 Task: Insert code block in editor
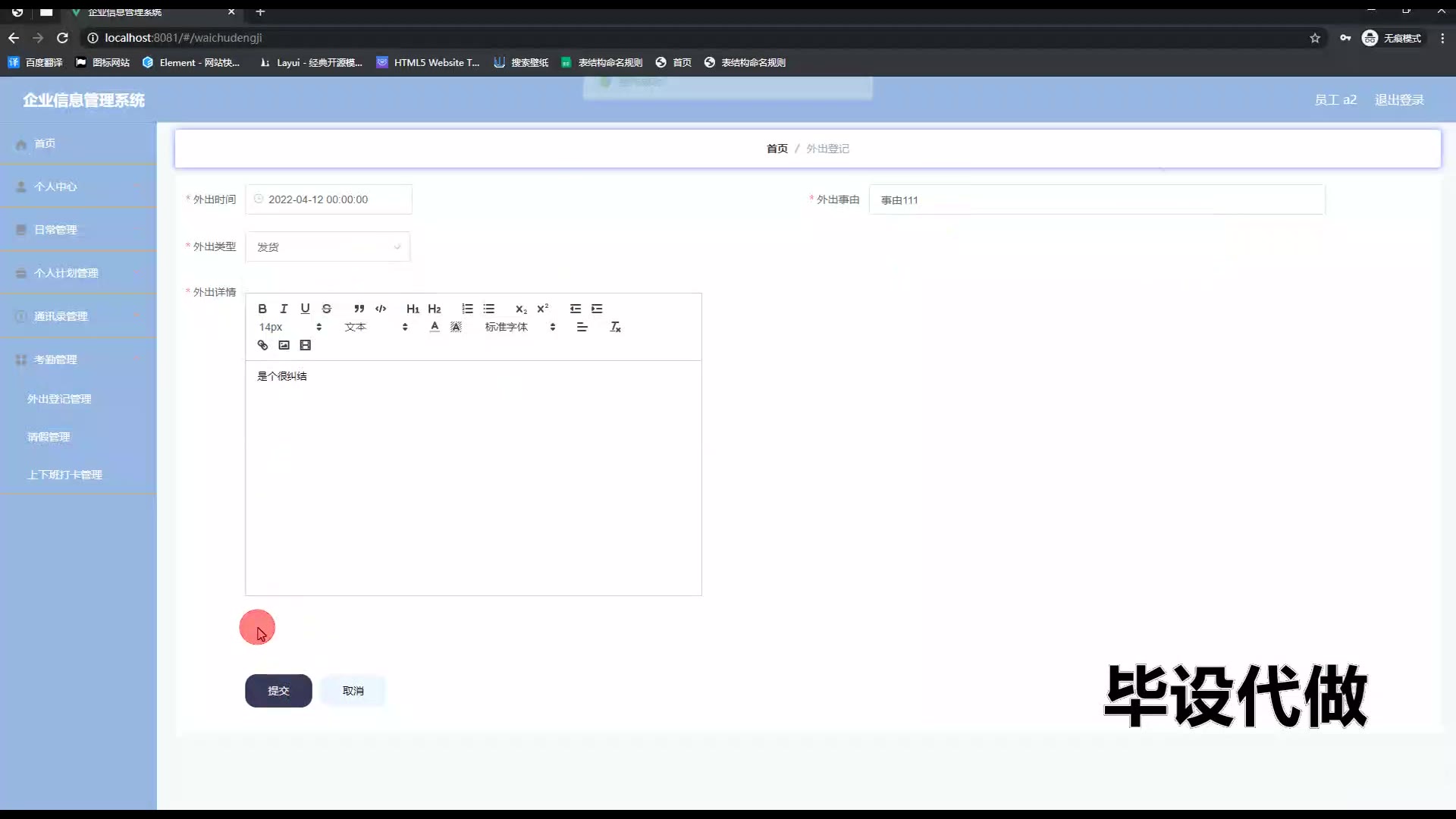(x=381, y=309)
